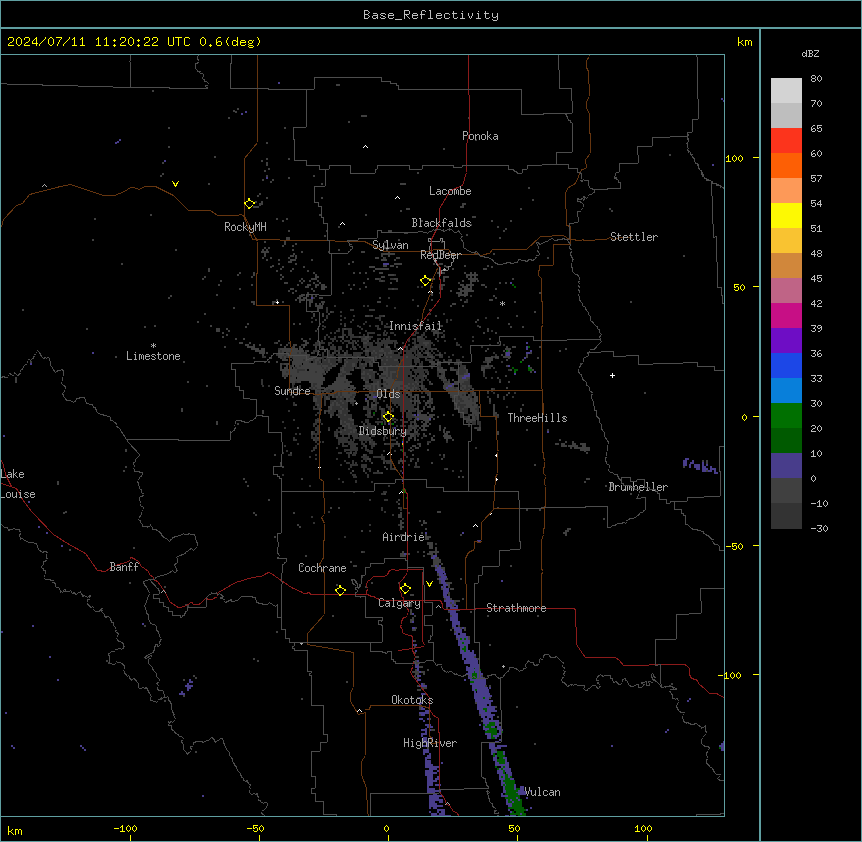Select the bright yellow 51-54 dBZ swatch

(786, 215)
